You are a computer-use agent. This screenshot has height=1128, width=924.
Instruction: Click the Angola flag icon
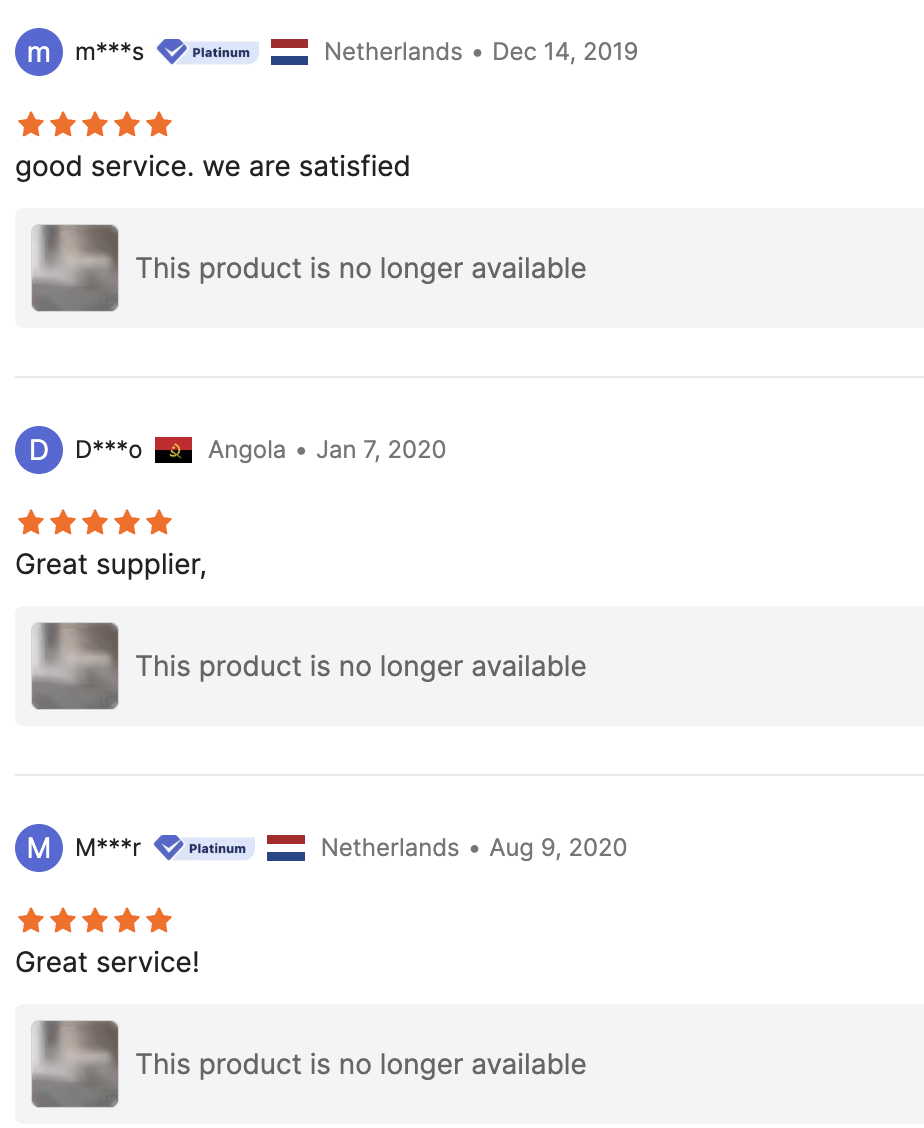pos(174,450)
